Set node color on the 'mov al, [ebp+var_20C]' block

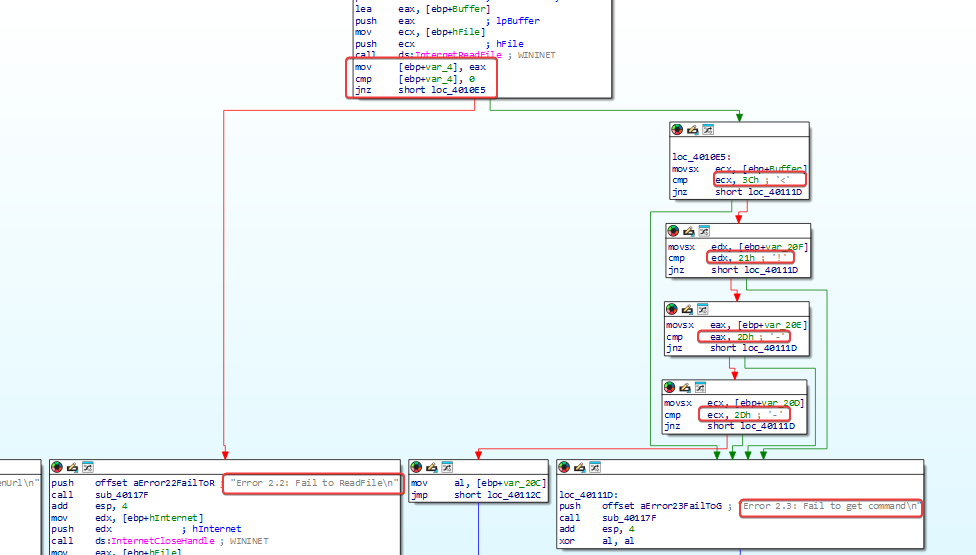point(416,467)
